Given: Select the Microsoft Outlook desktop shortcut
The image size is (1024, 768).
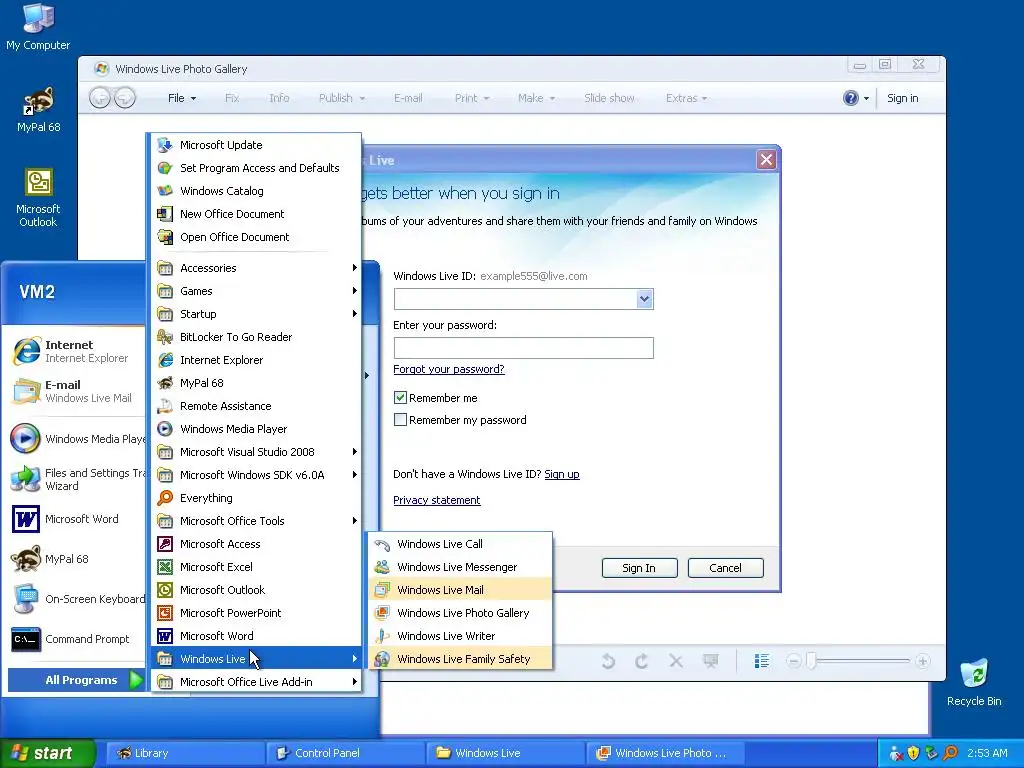Looking at the screenshot, I should pyautogui.click(x=38, y=198).
